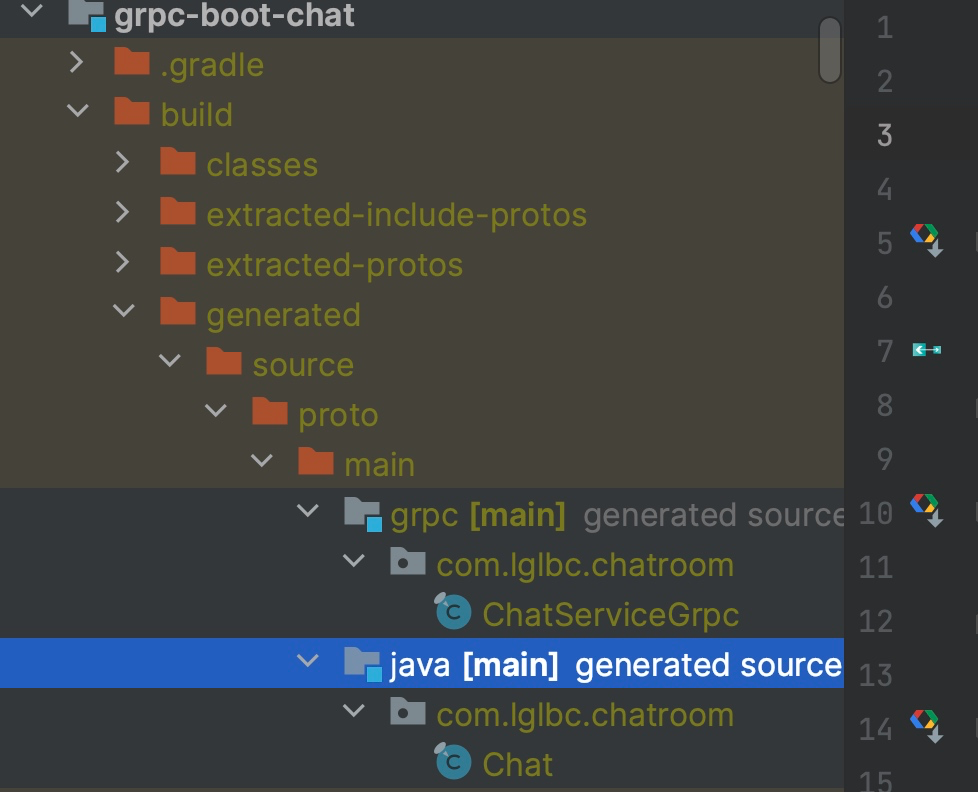Screen dimensions: 978x792
Task: Select the proto folder
Action: tap(338, 415)
